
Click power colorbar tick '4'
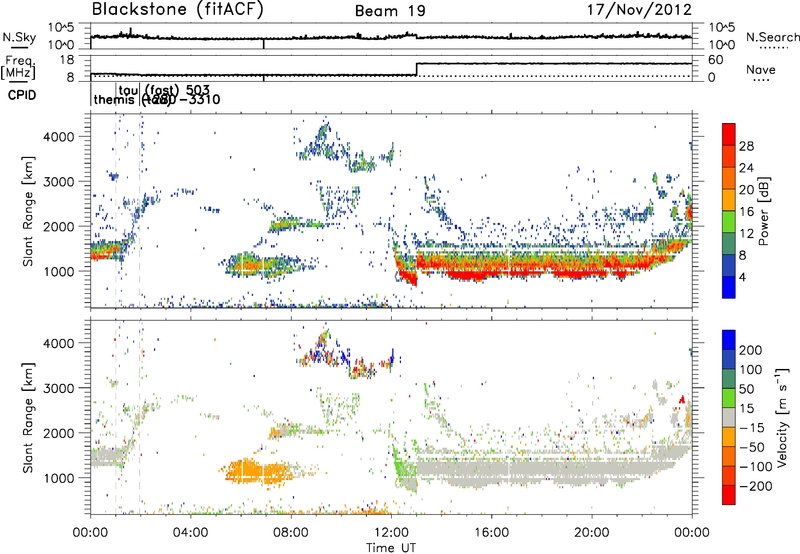click(743, 277)
